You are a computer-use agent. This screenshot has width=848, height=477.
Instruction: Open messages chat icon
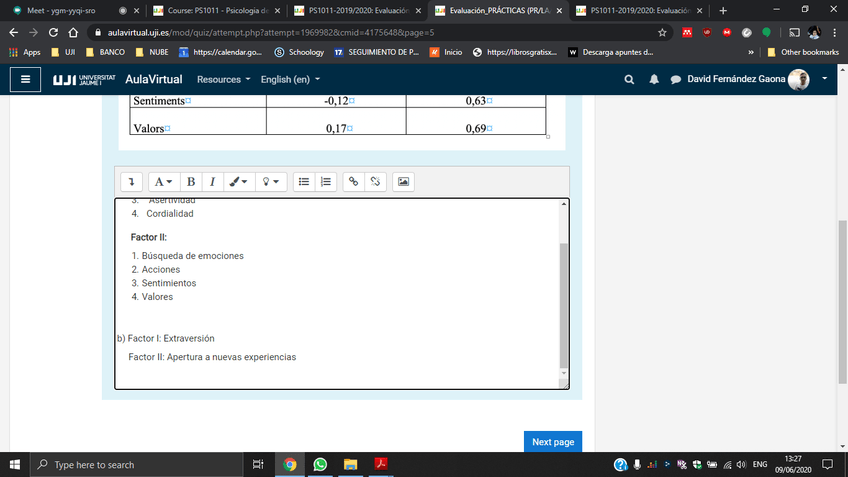pos(675,80)
